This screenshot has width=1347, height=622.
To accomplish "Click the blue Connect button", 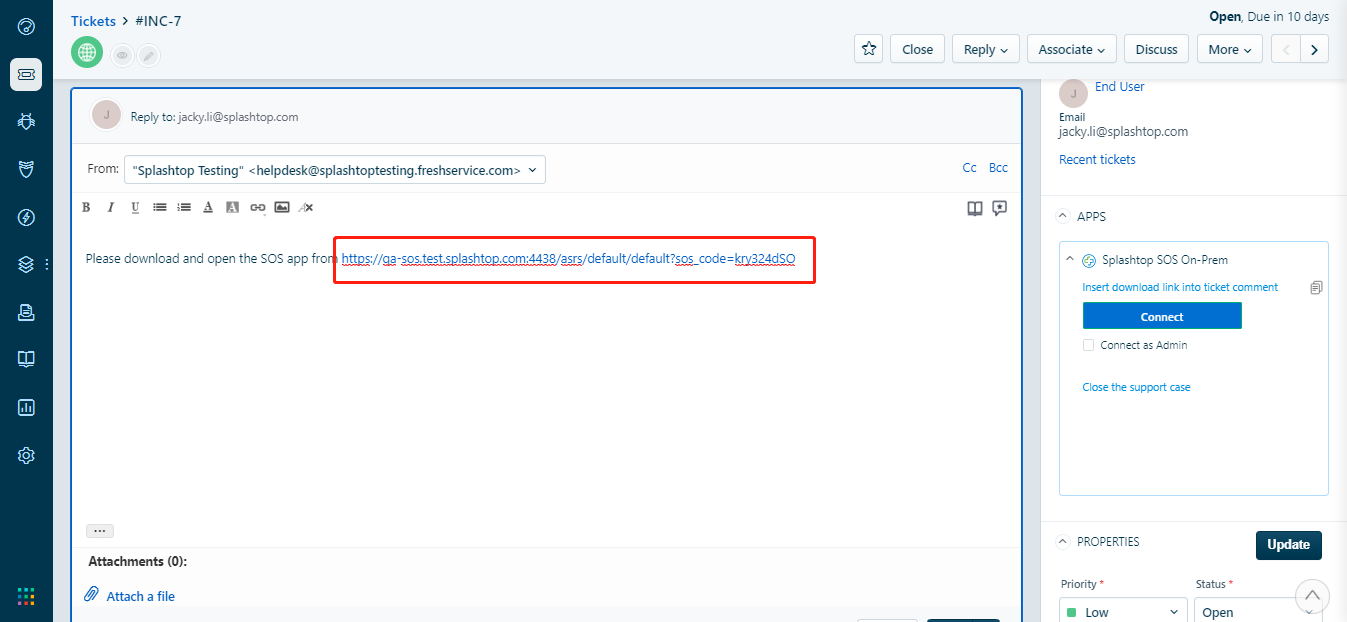I will [1162, 316].
